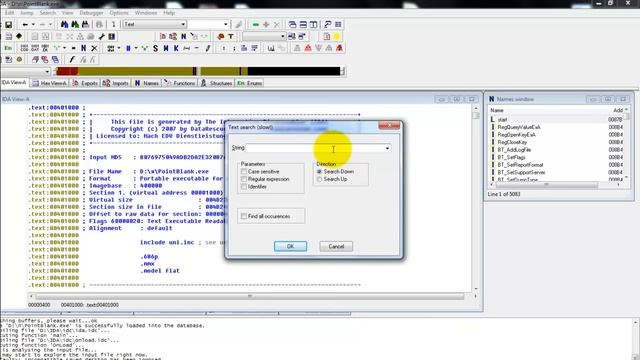
Task: Click the green 'En' enum toolbar icon
Action: (8, 48)
